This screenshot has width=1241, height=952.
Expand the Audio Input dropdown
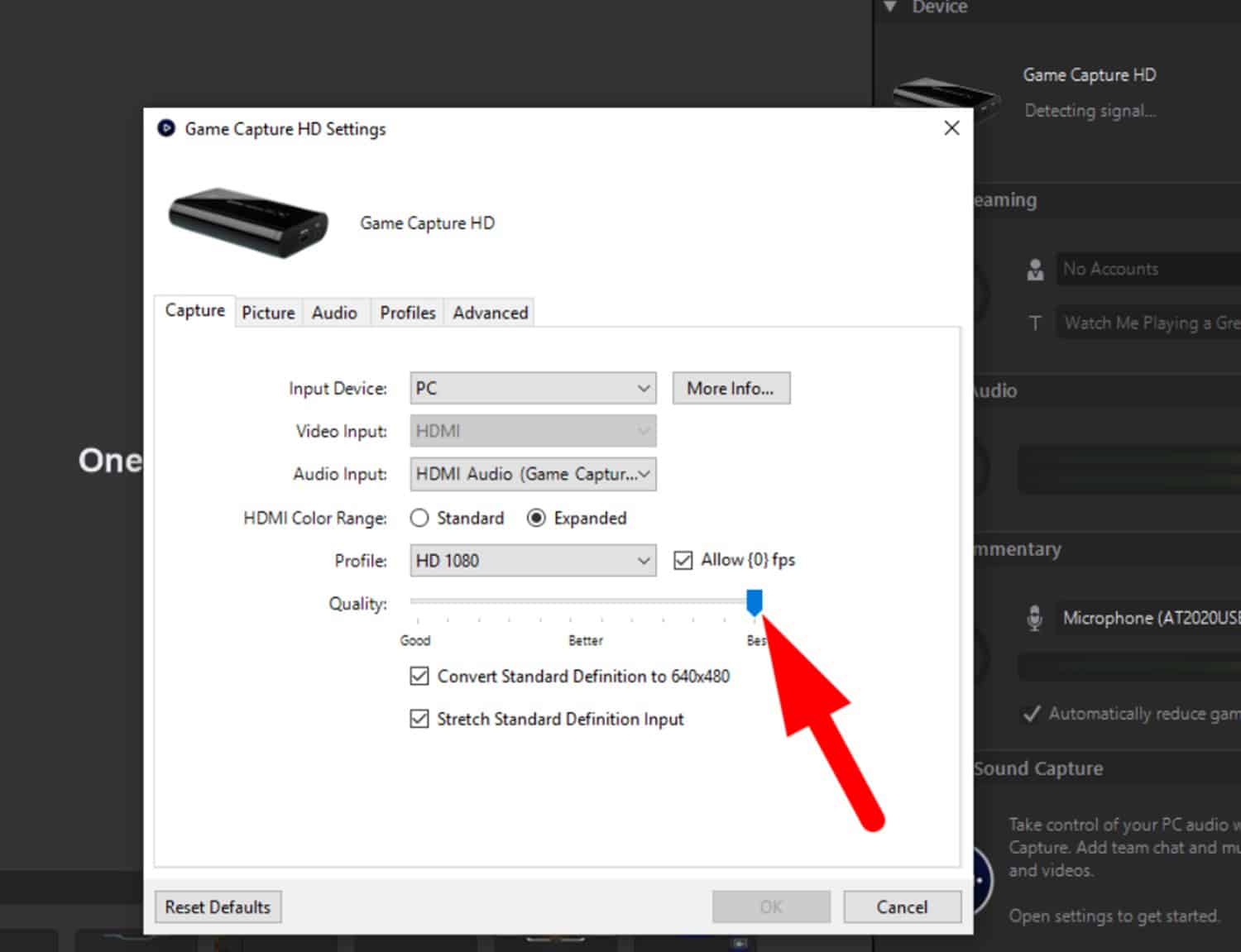pos(533,474)
